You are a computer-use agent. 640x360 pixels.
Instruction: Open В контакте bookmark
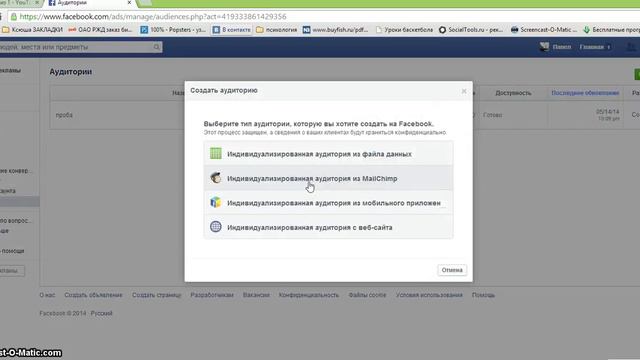(x=231, y=30)
